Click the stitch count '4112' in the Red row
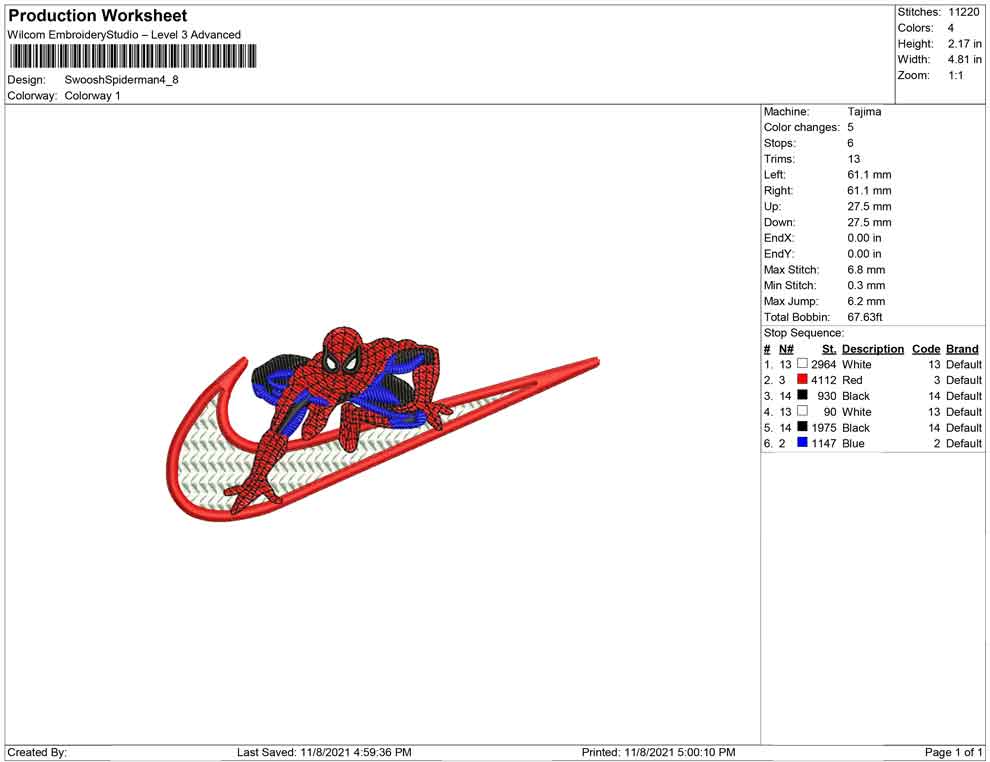This screenshot has width=990, height=762. click(x=823, y=380)
